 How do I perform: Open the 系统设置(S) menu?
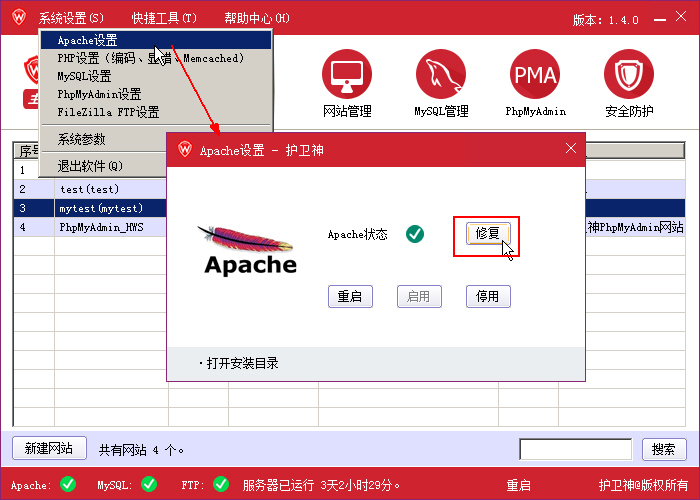[71, 18]
